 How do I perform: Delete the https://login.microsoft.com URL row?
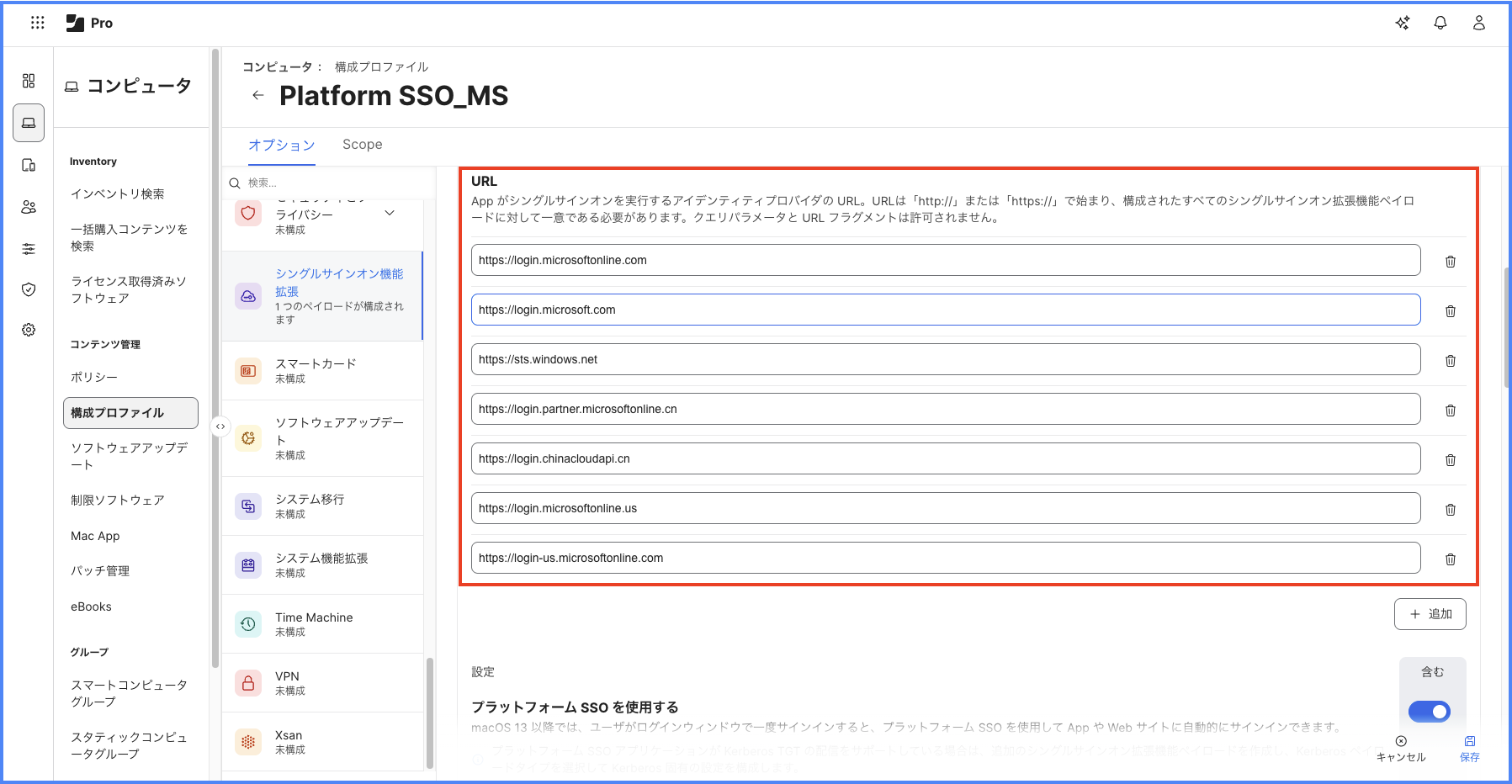[1451, 311]
